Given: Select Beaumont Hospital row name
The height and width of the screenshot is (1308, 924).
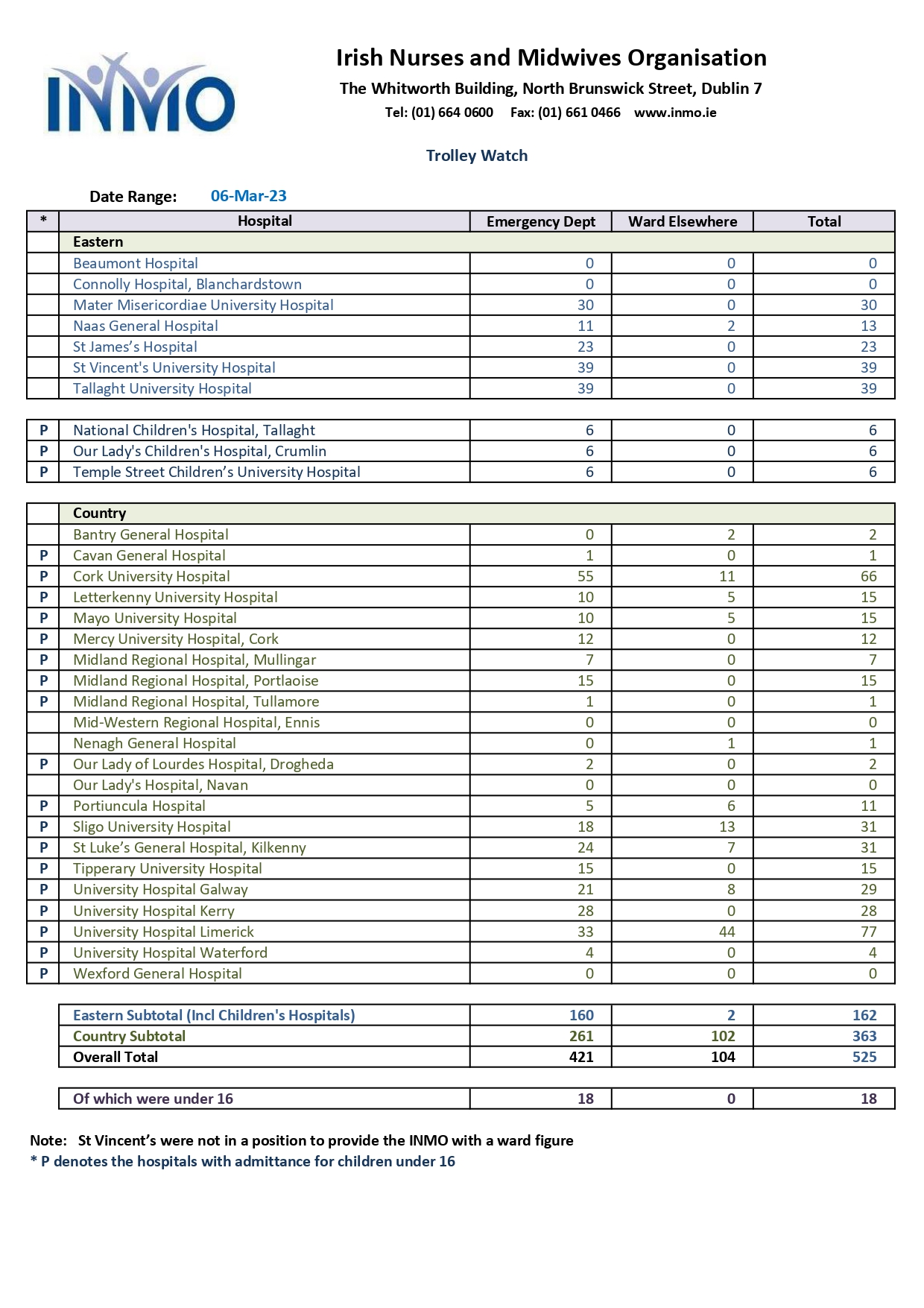Looking at the screenshot, I should click(x=136, y=263).
